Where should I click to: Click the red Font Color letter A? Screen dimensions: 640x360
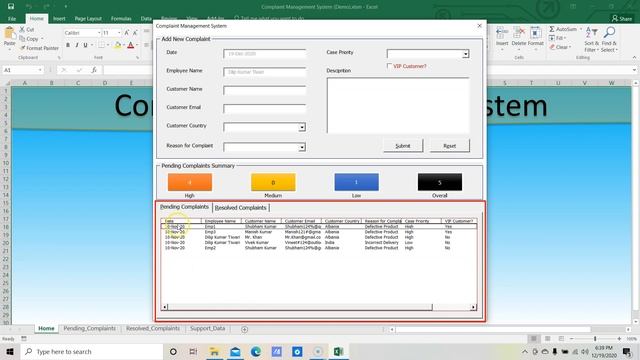point(131,45)
